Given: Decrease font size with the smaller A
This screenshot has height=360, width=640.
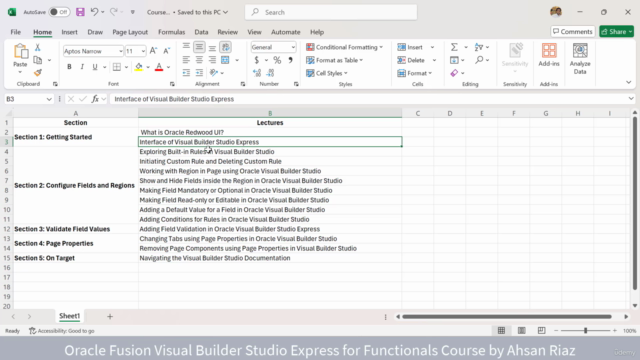Looking at the screenshot, I should click(167, 51).
